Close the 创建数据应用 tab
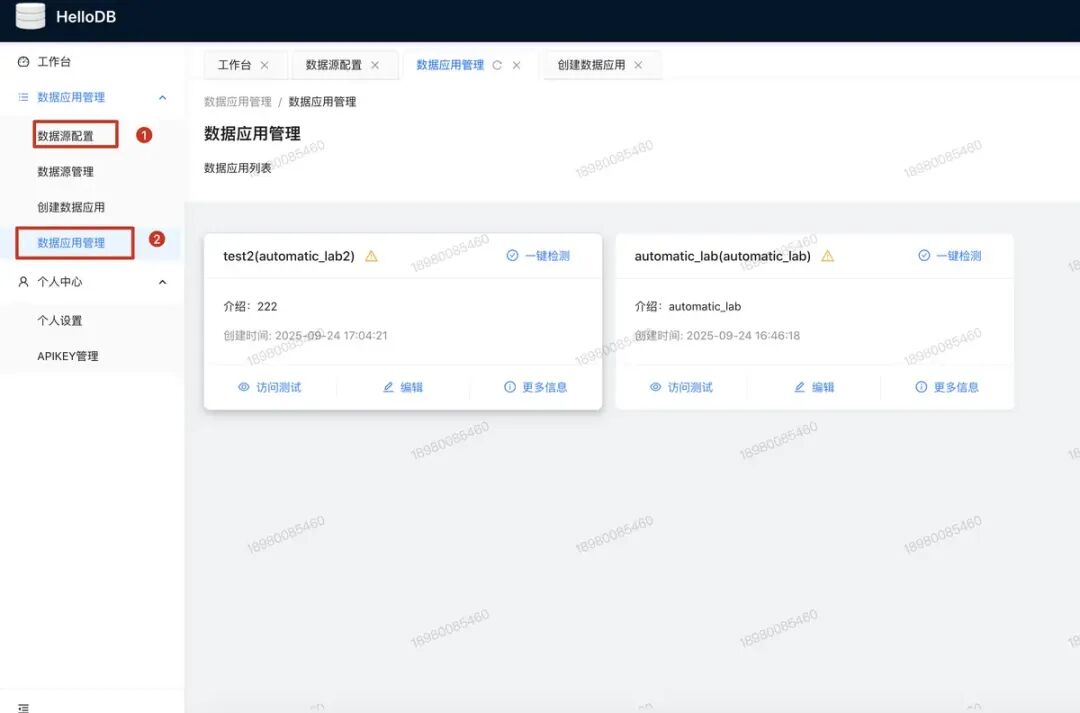The height and width of the screenshot is (713, 1080). pos(638,65)
